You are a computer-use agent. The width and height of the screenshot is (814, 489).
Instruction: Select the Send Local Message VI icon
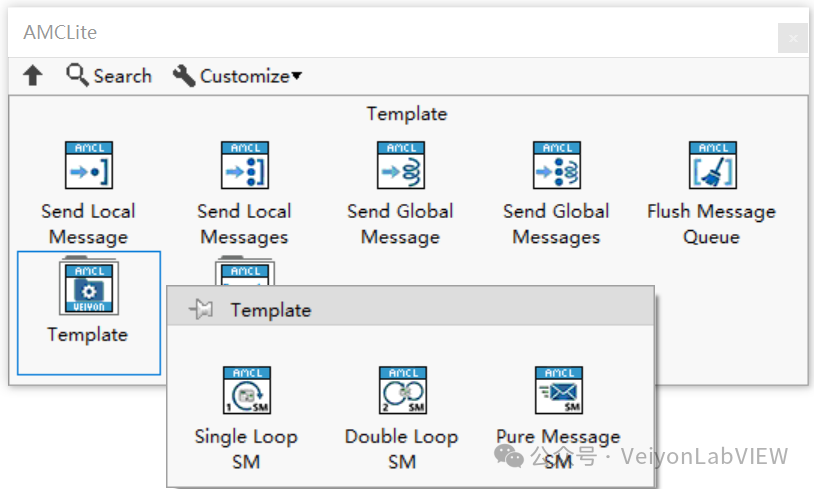(89, 165)
